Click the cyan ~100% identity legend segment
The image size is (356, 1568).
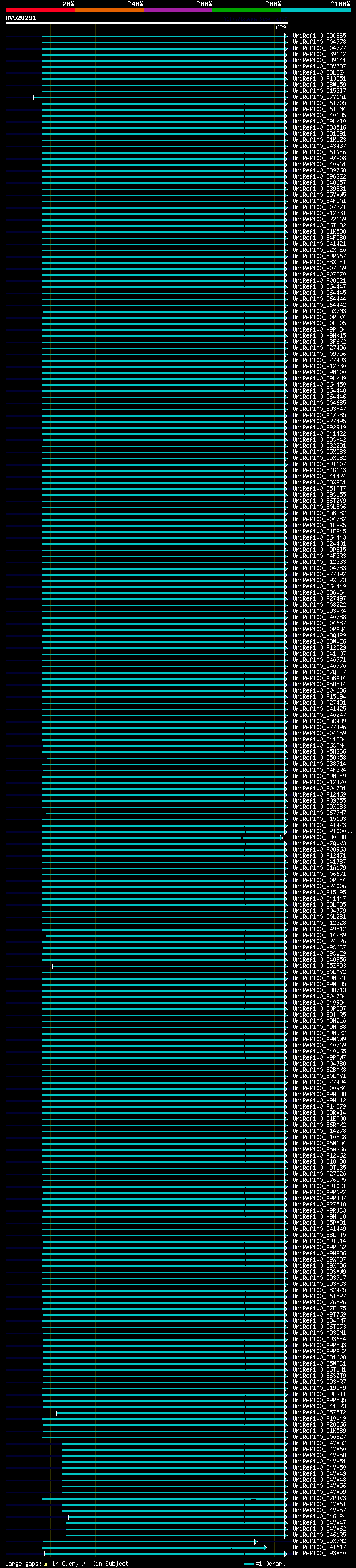point(315,10)
